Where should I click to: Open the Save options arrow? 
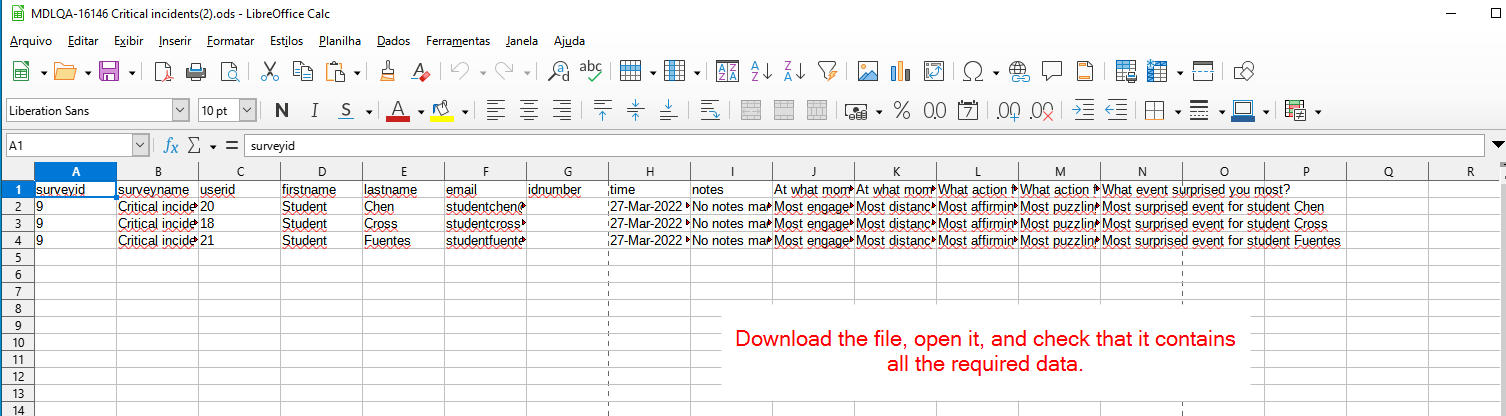pos(131,72)
